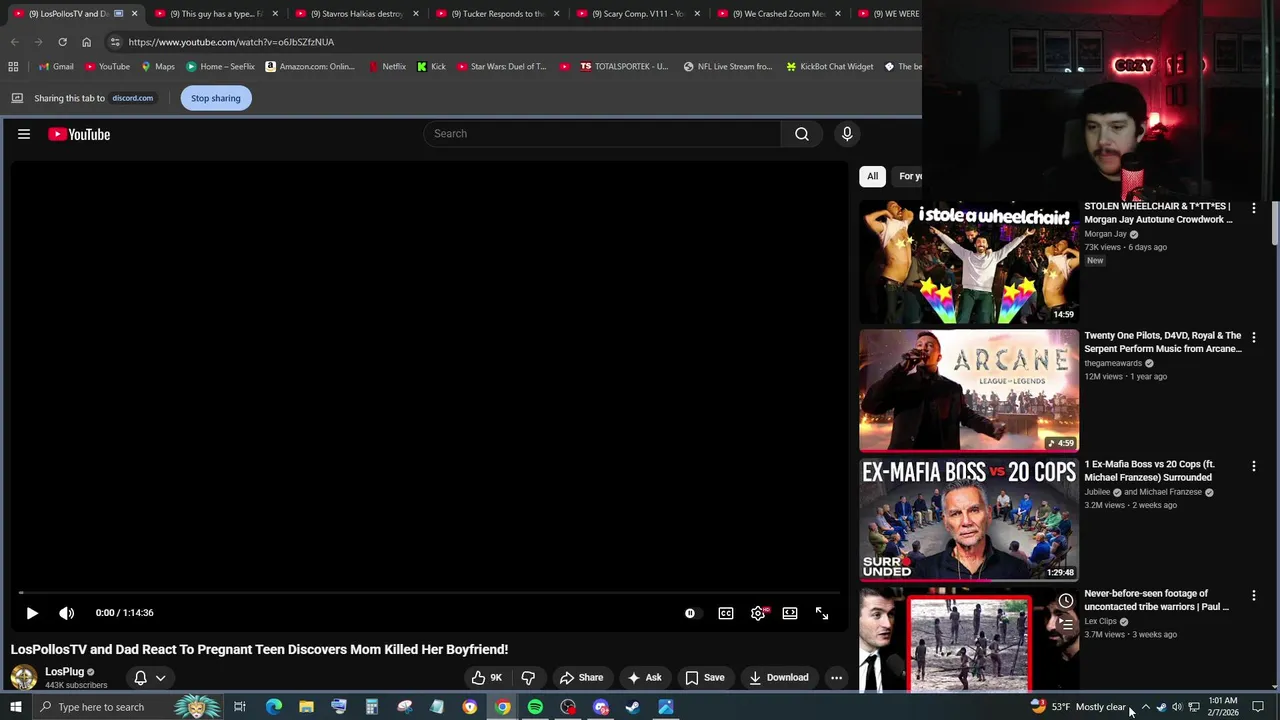Open Netflix bookmark
Screen dimensions: 1280x720
[387, 66]
